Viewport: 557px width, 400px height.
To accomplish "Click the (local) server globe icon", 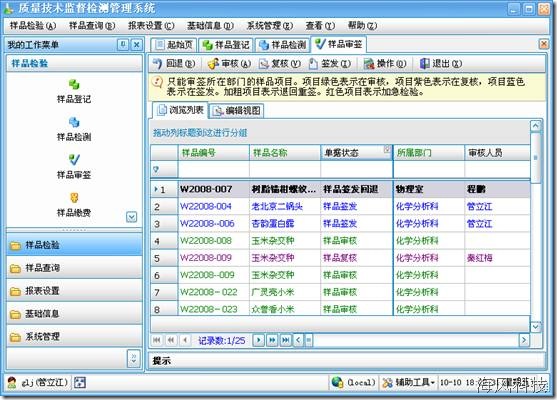I will [337, 382].
